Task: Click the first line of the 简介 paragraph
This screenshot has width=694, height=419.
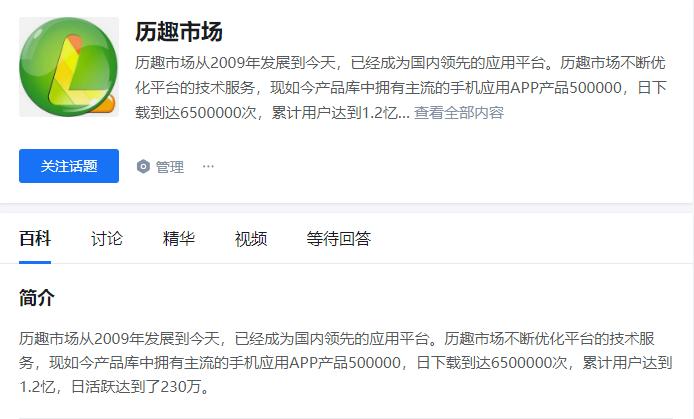Action: [337, 338]
